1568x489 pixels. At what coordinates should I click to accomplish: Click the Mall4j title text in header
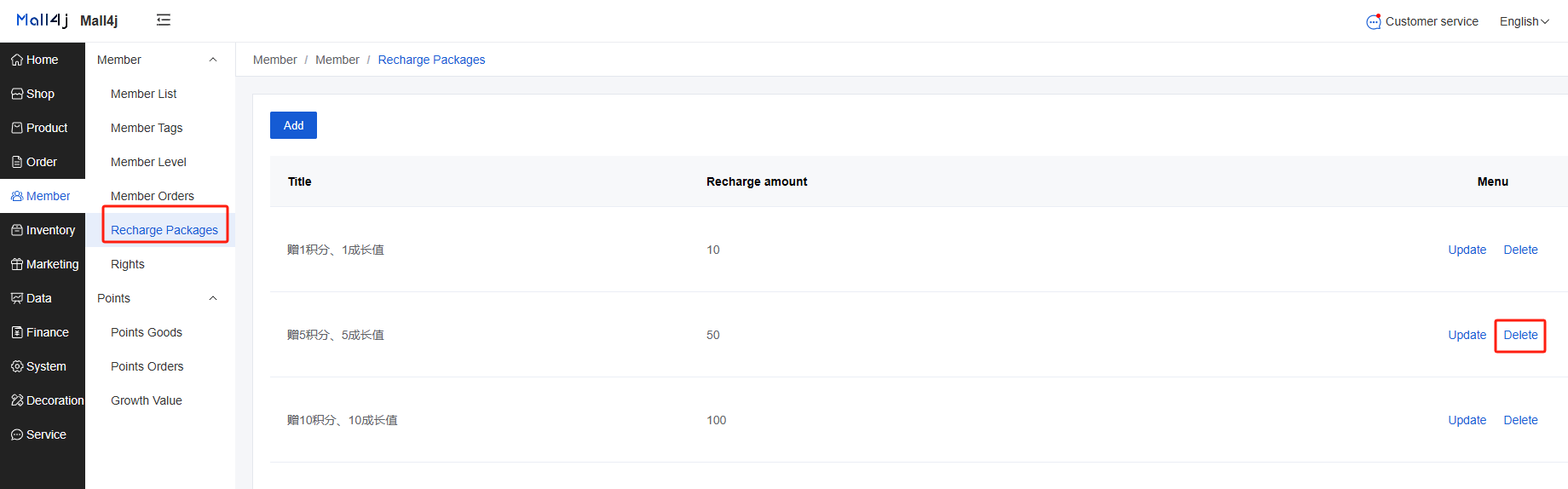tap(99, 20)
